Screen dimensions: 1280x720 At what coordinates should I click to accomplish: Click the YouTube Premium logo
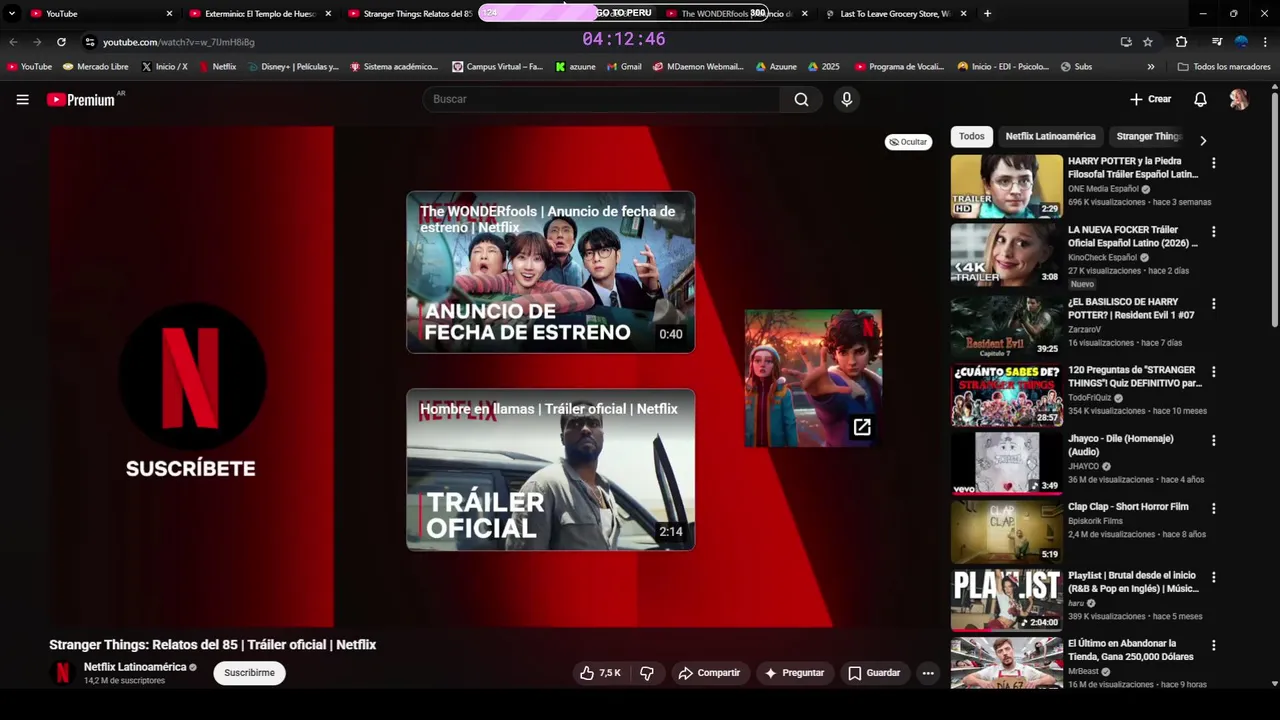(x=82, y=99)
